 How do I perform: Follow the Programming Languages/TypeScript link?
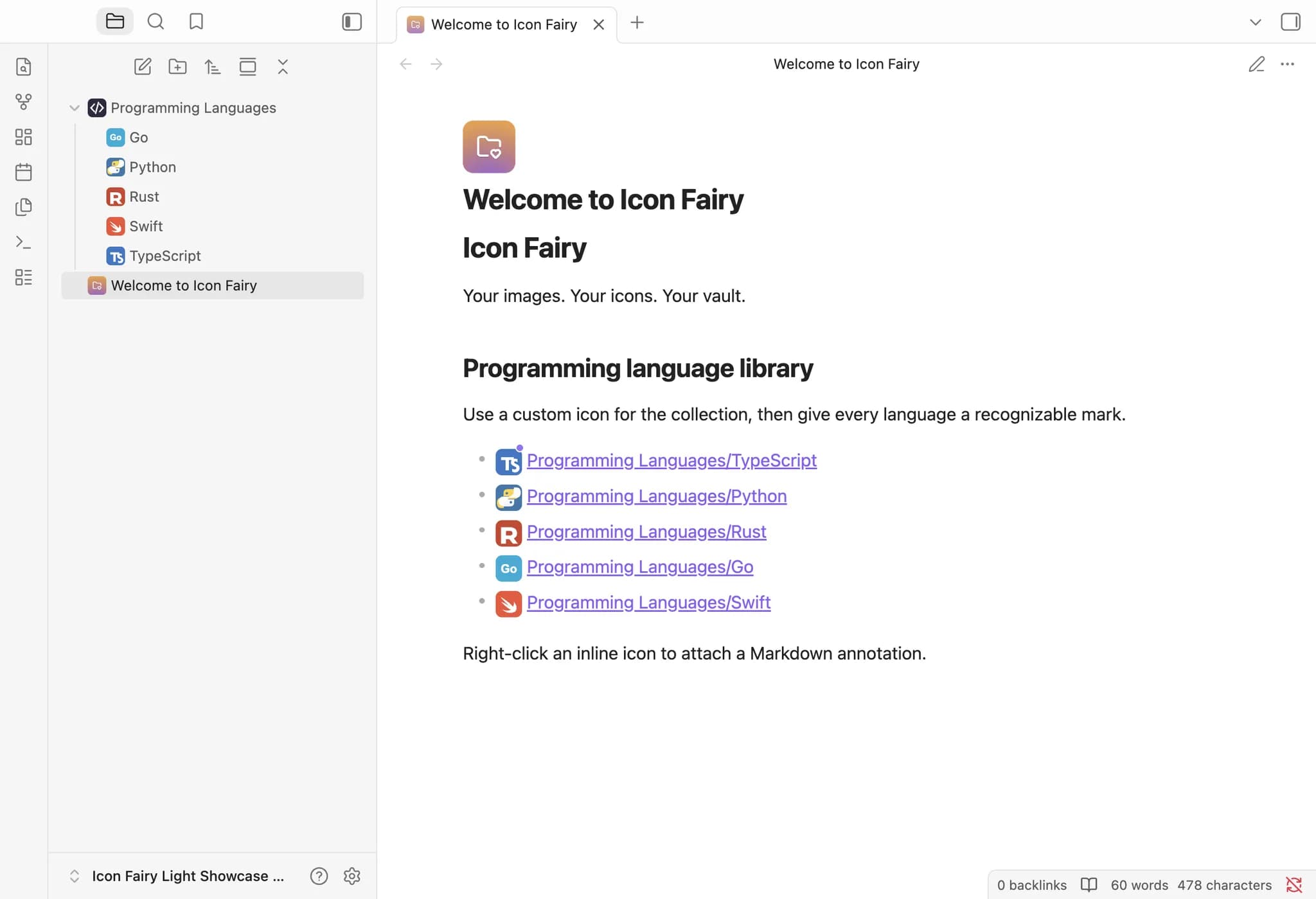[671, 460]
